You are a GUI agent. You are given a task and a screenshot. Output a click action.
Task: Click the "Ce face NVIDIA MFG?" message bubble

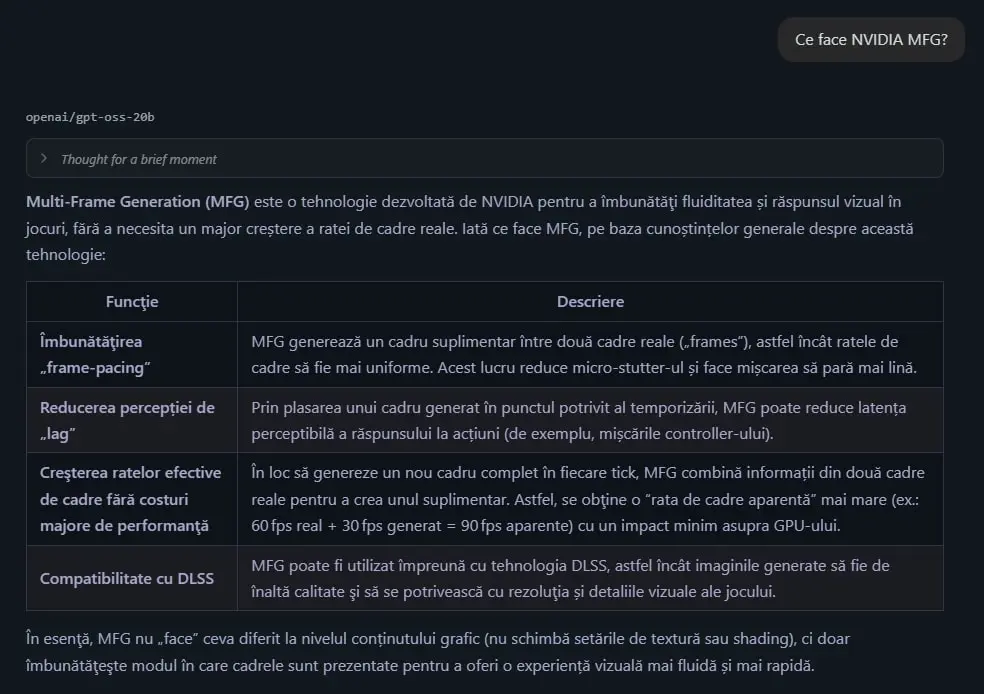[871, 40]
